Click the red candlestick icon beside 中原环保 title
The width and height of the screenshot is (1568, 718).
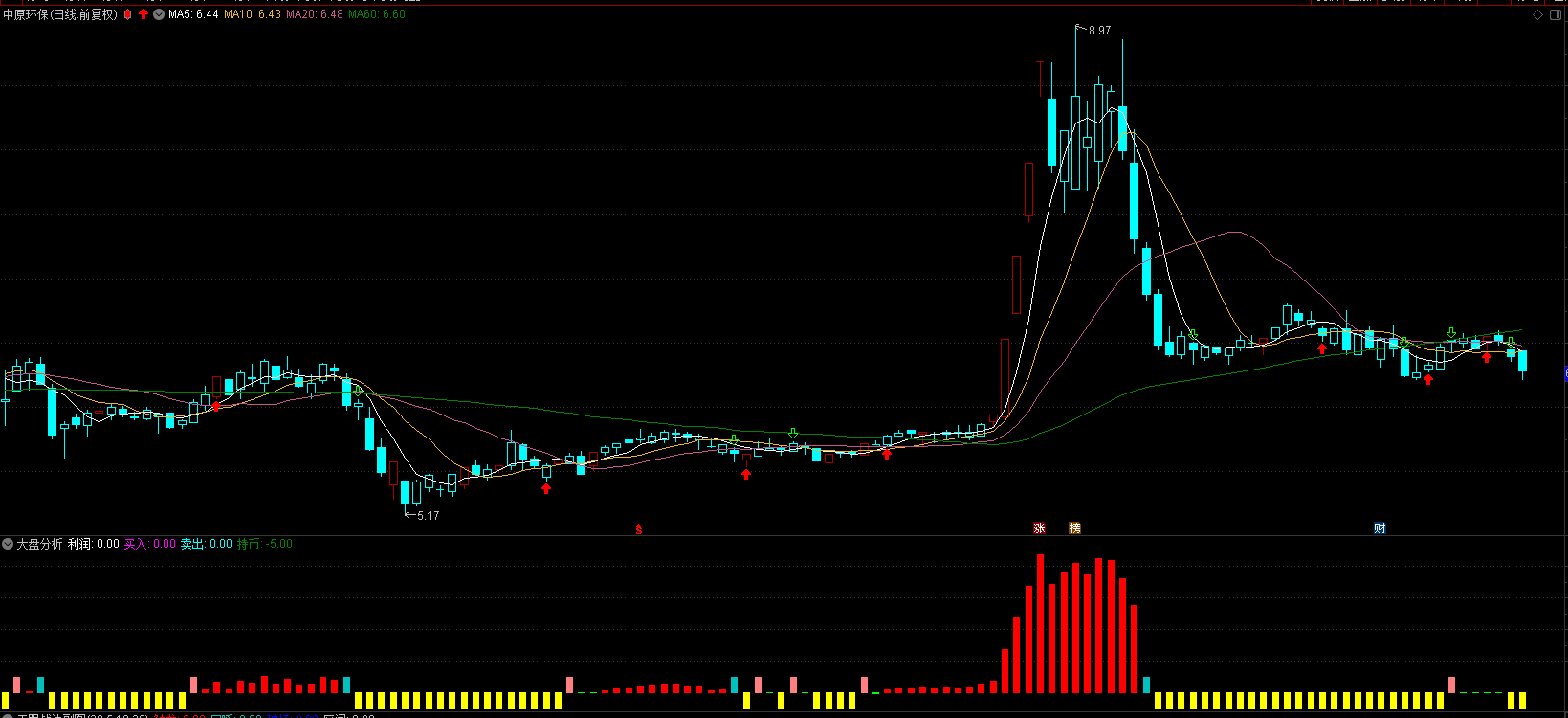pyautogui.click(x=128, y=14)
